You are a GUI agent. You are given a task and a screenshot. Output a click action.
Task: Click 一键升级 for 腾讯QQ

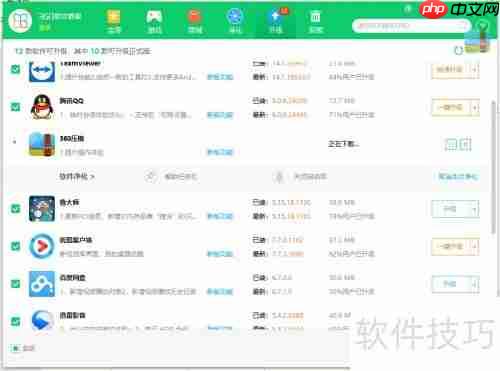pos(450,108)
